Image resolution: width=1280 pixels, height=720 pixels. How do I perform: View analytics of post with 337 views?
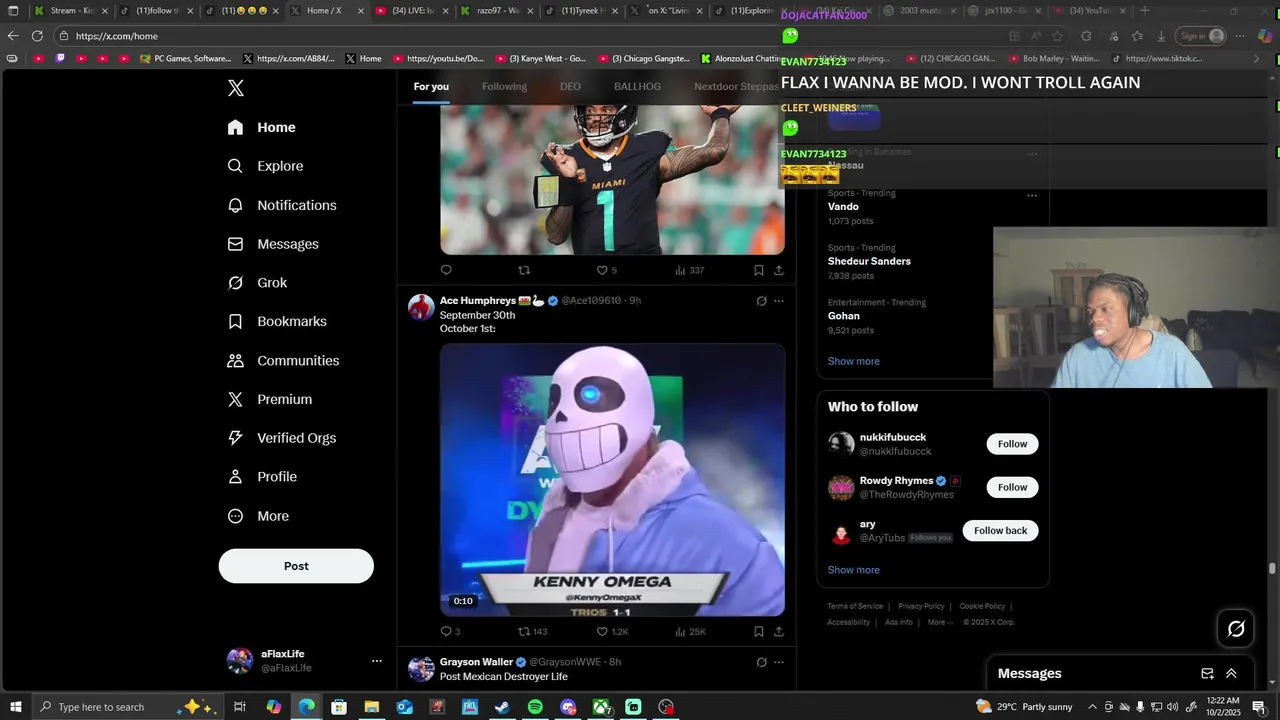(x=689, y=270)
